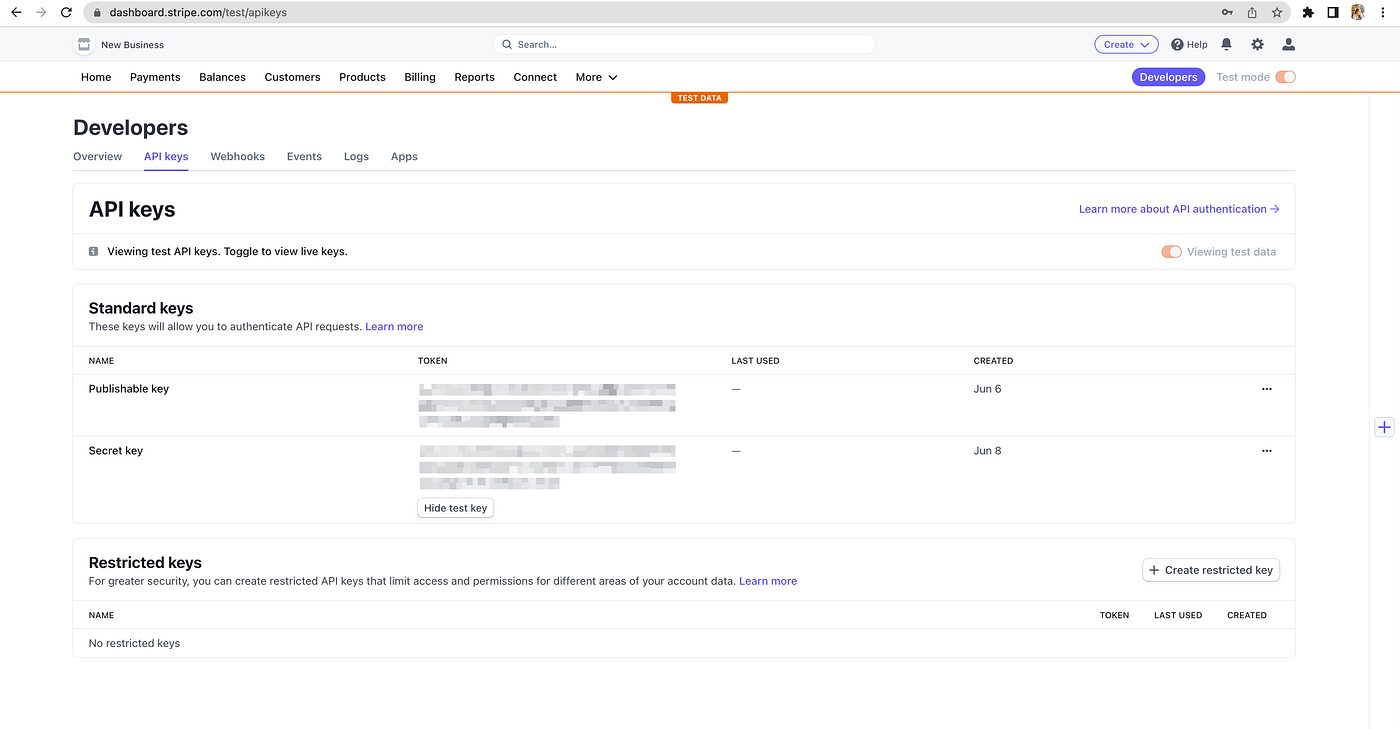Switch to the Overview tab
Image resolution: width=1400 pixels, height=729 pixels.
[98, 157]
